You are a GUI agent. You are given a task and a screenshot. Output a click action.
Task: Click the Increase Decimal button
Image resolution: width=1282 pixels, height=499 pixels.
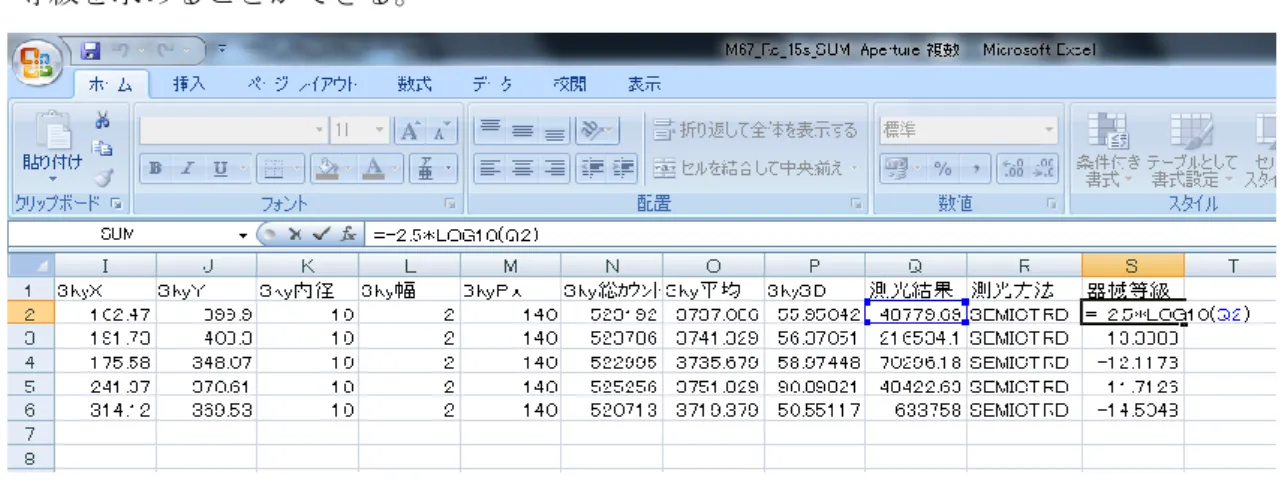click(1013, 168)
